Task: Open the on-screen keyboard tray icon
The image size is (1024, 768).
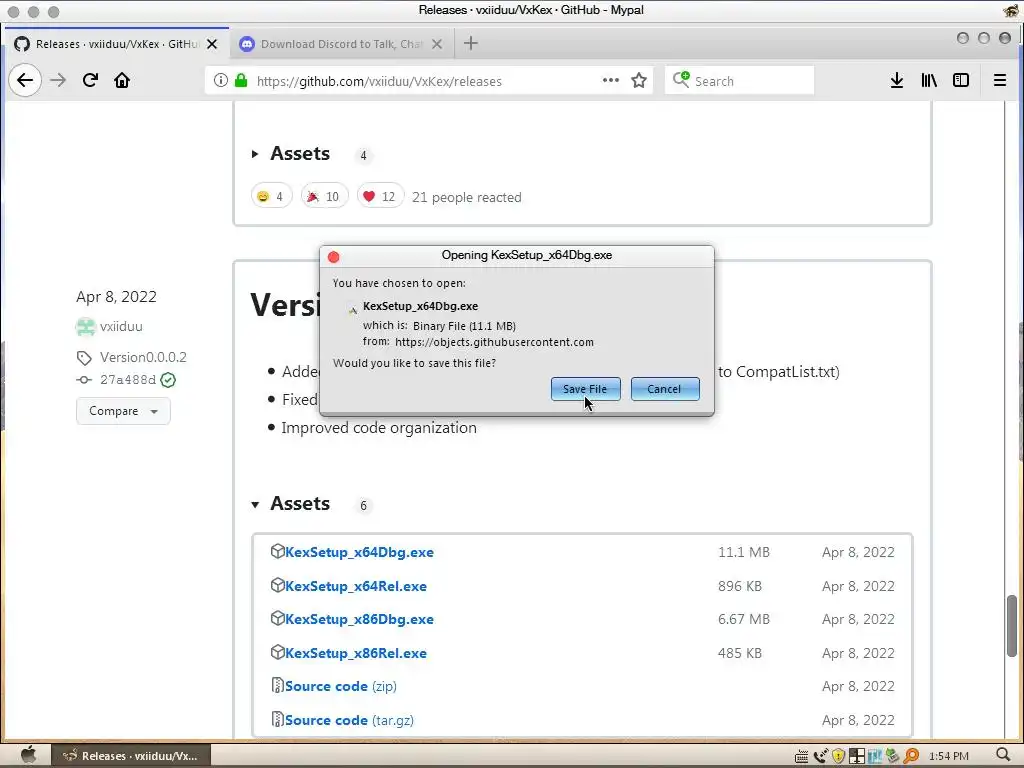Action: pos(801,756)
